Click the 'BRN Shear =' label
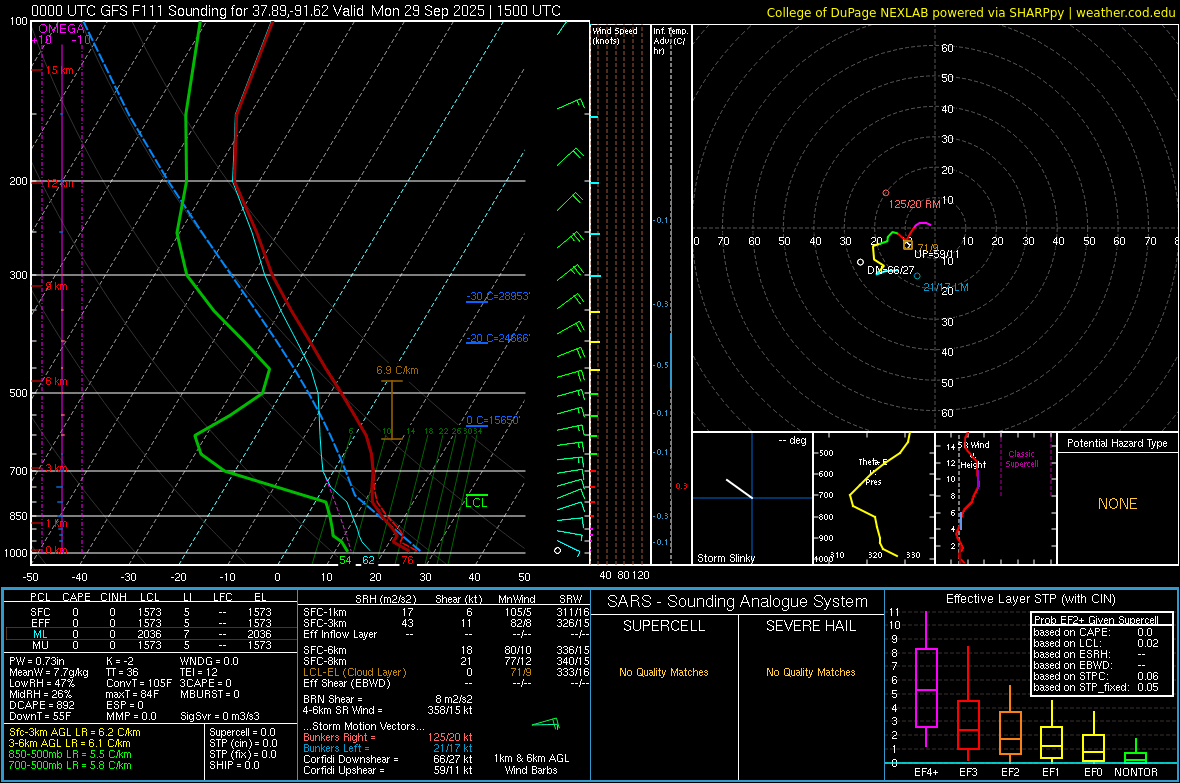 [x=332, y=699]
